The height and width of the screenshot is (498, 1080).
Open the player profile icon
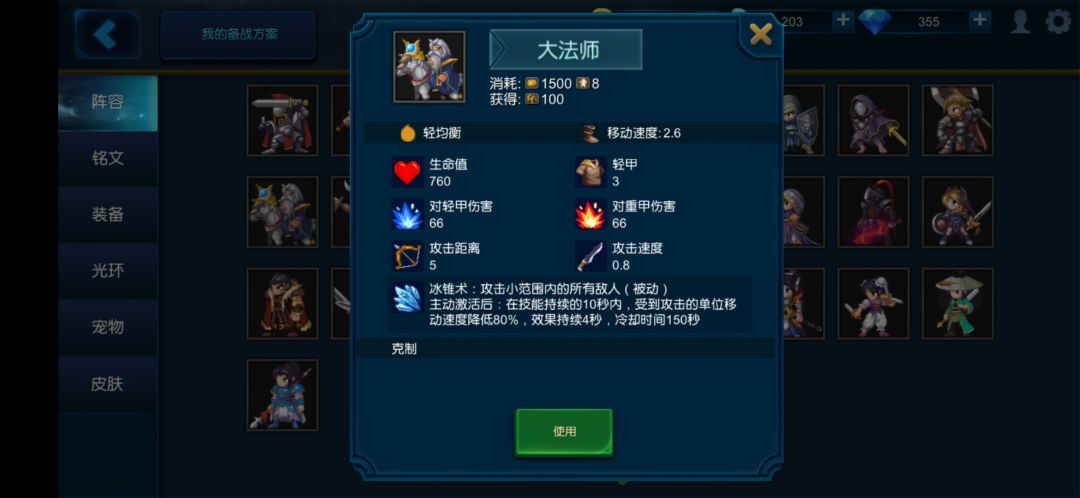(1020, 21)
